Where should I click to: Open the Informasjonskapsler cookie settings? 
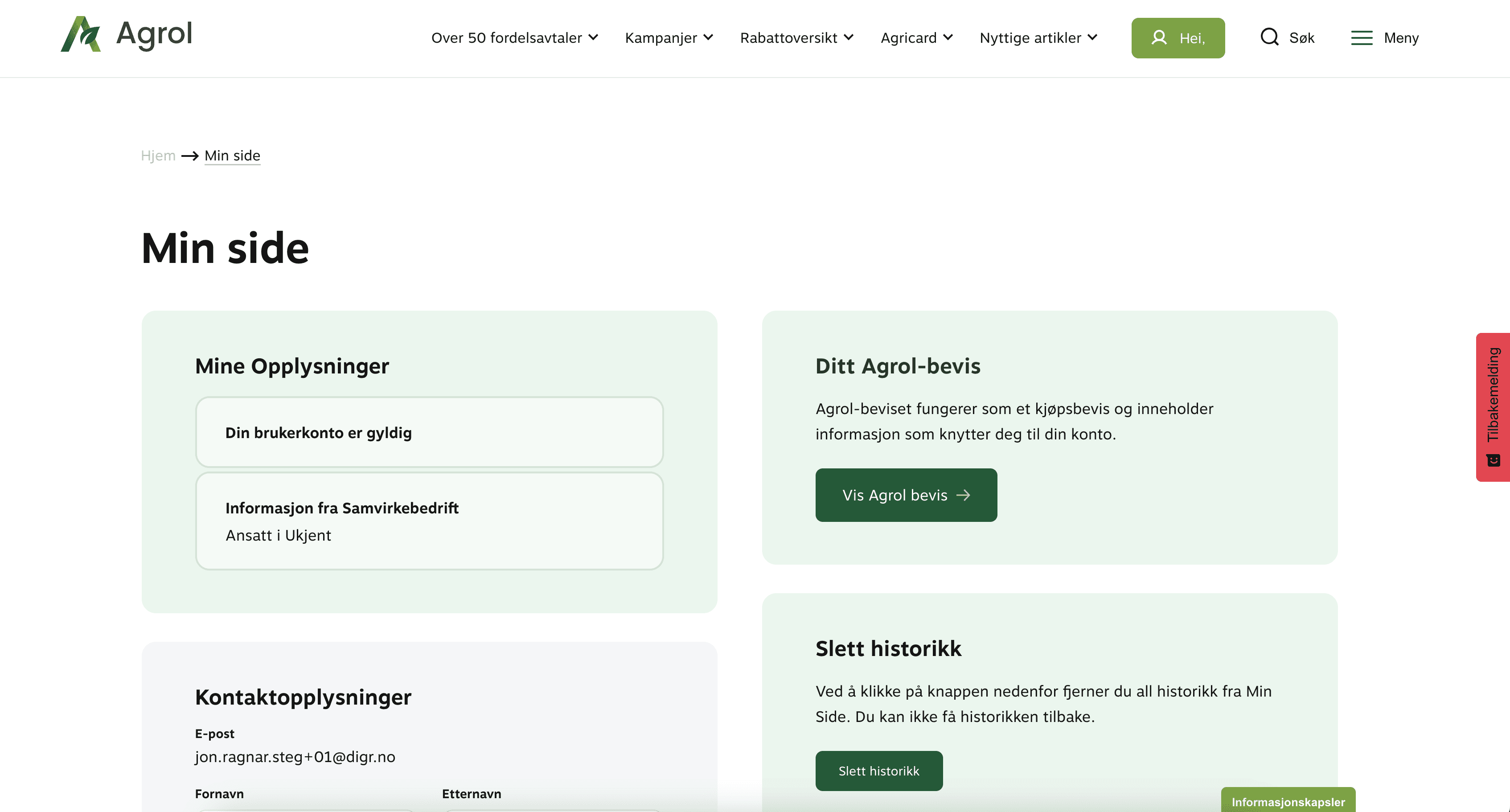coord(1288,801)
